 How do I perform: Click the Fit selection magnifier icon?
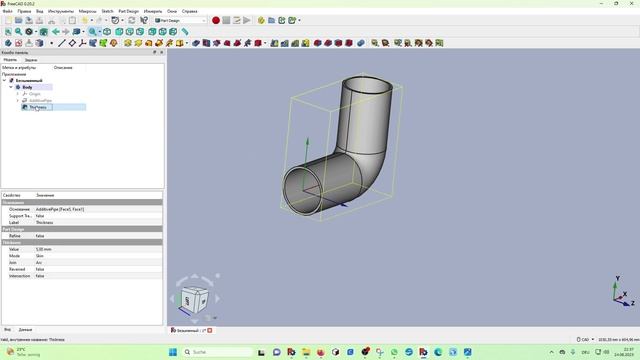click(18, 31)
